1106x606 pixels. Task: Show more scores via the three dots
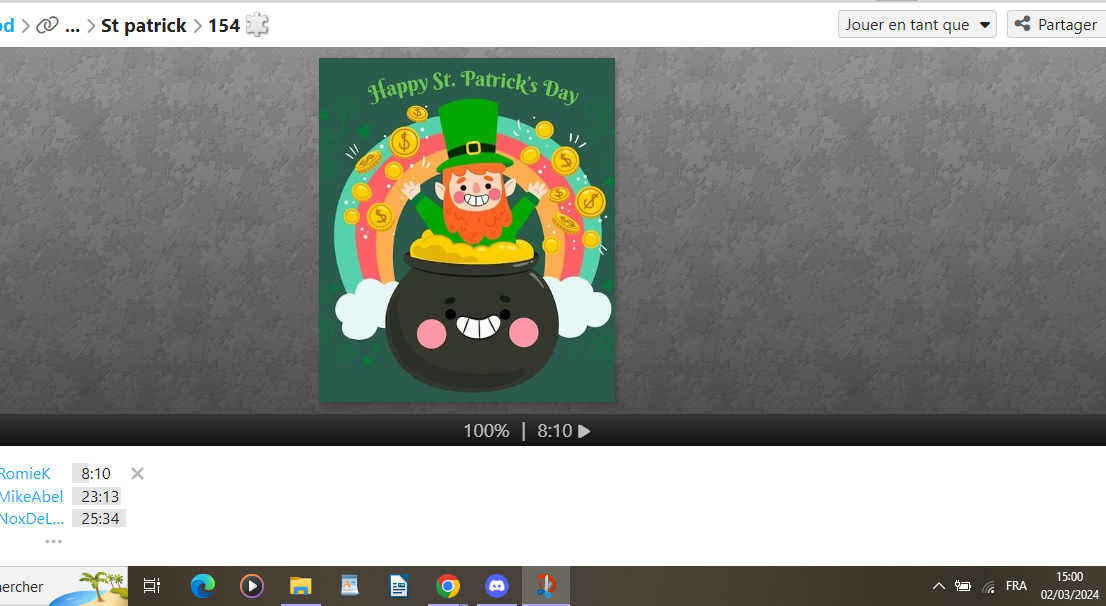(54, 541)
